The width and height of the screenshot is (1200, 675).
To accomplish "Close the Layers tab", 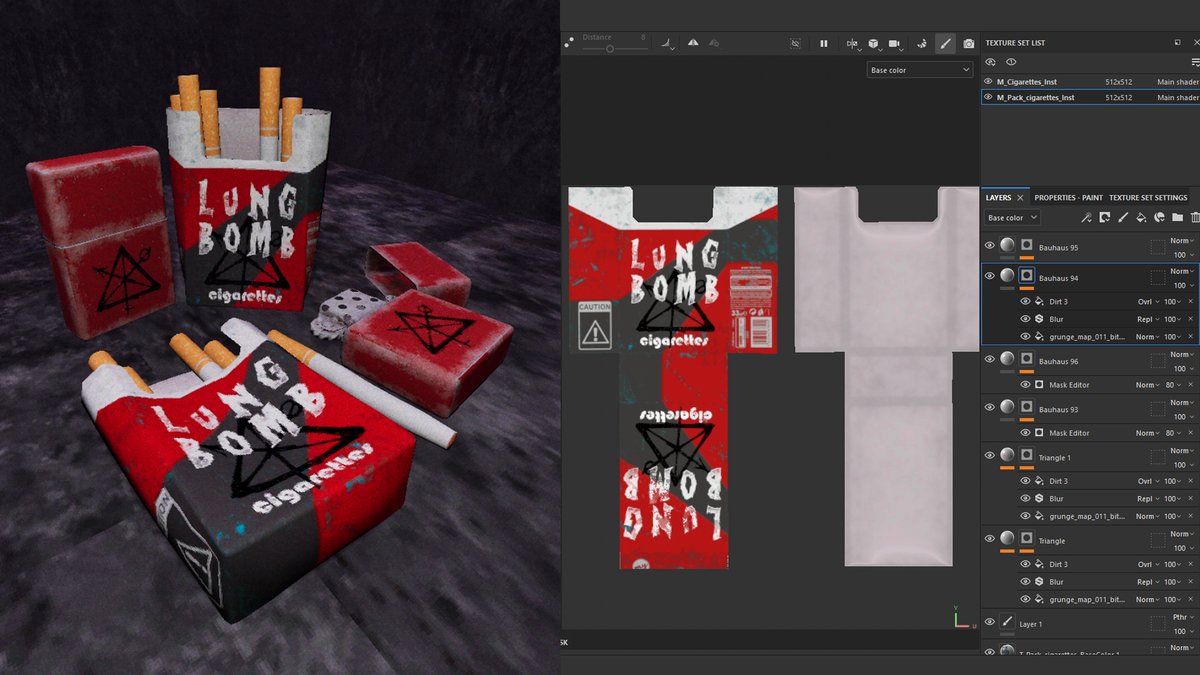I will pyautogui.click(x=1020, y=198).
